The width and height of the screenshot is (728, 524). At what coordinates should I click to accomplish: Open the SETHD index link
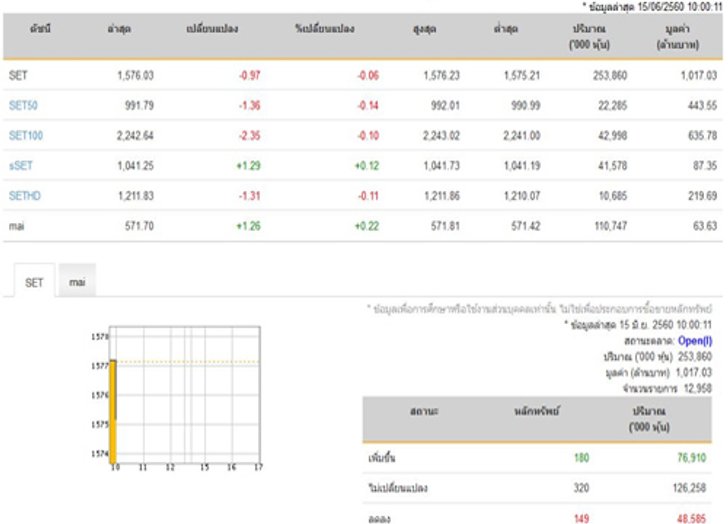click(25, 196)
